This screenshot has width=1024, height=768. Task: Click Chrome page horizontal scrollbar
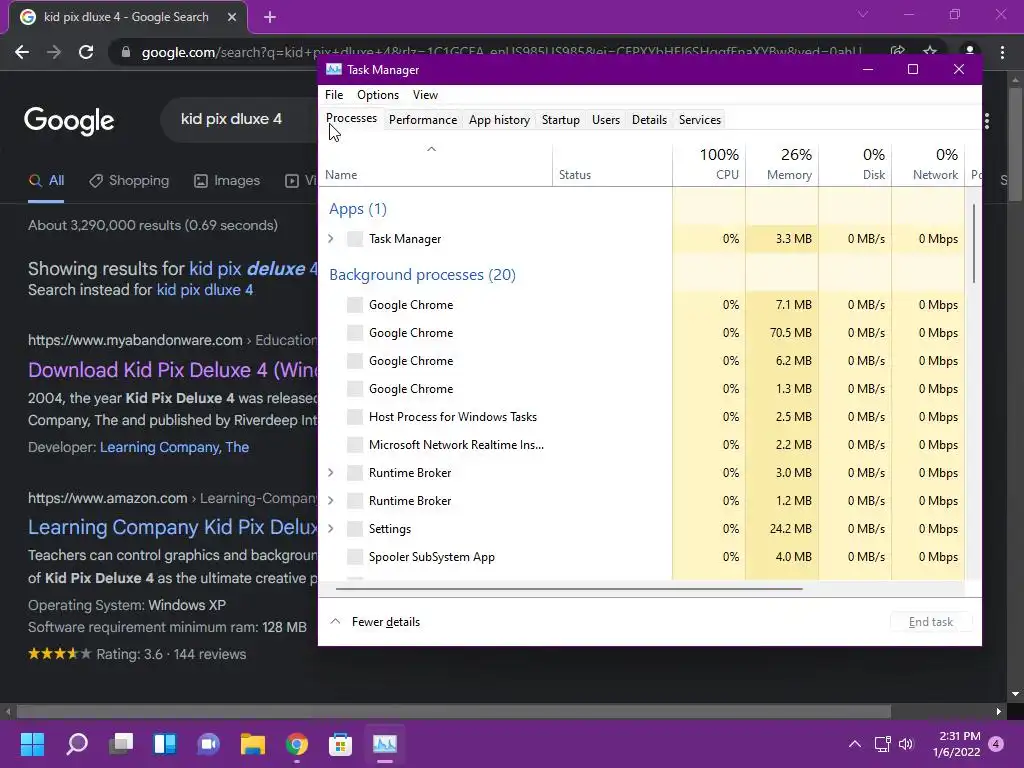click(453, 711)
